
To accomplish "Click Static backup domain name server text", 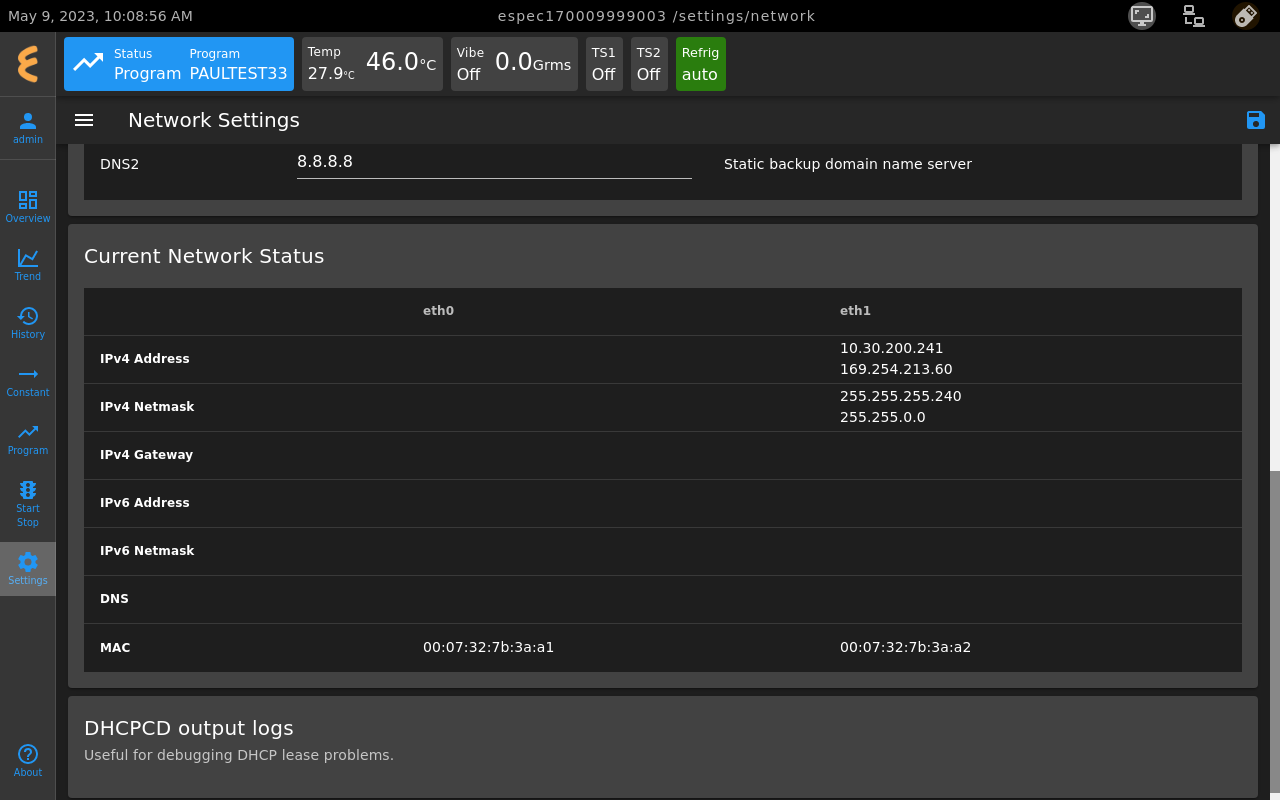I will click(848, 164).
